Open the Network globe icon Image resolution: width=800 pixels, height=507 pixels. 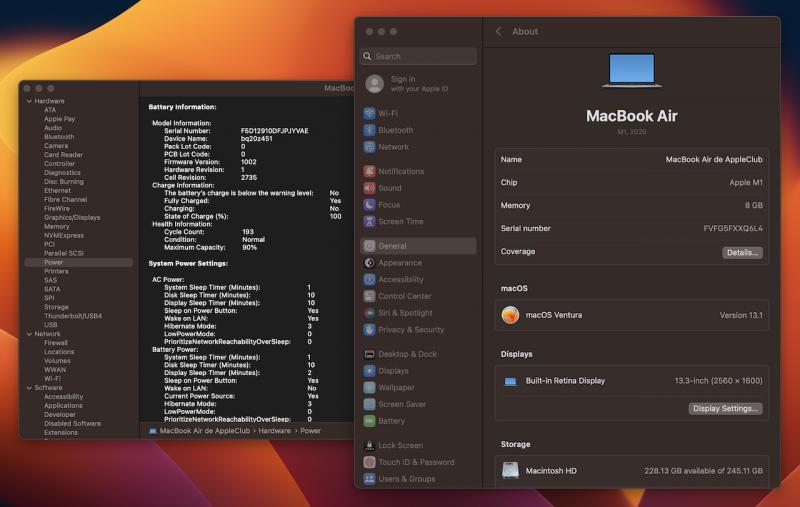pos(369,147)
